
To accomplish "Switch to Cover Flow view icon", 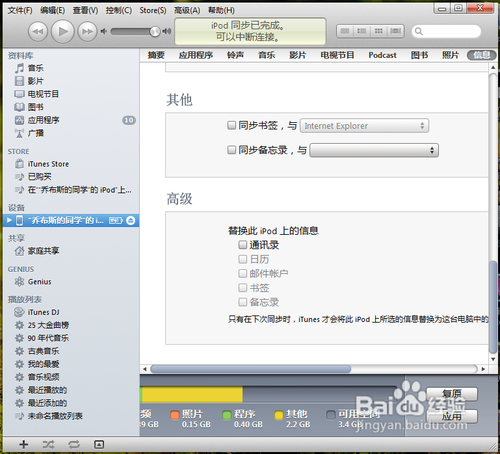I will [x=396, y=31].
